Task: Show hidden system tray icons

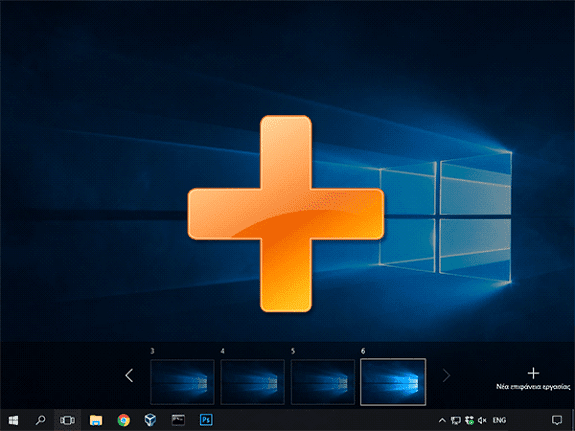Action: (443, 420)
